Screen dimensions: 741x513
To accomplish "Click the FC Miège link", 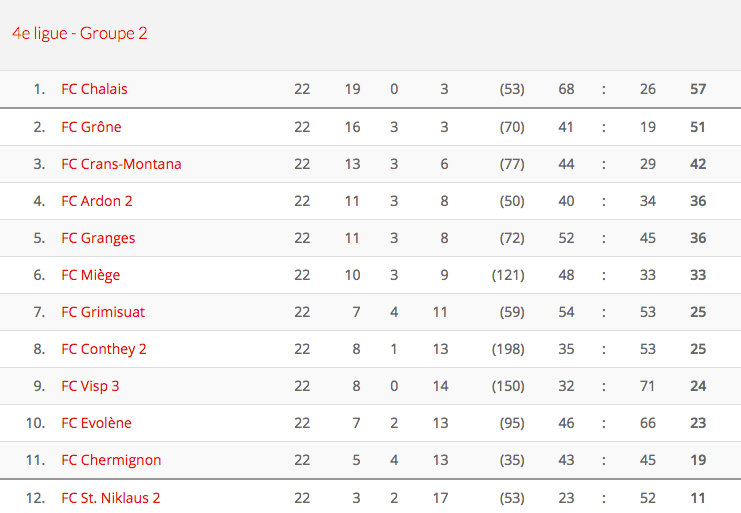I will click(90, 275).
